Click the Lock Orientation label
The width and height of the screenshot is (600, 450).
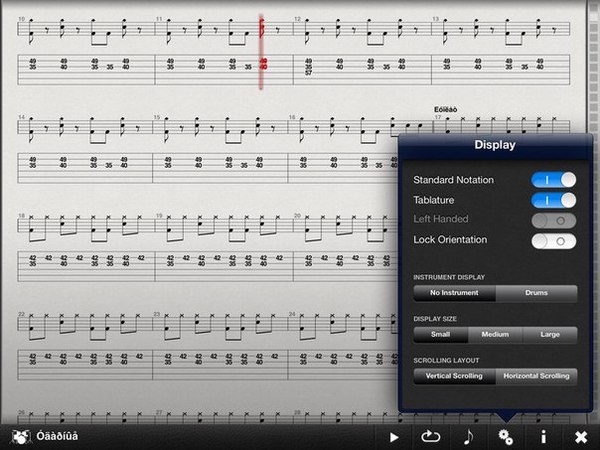(450, 240)
